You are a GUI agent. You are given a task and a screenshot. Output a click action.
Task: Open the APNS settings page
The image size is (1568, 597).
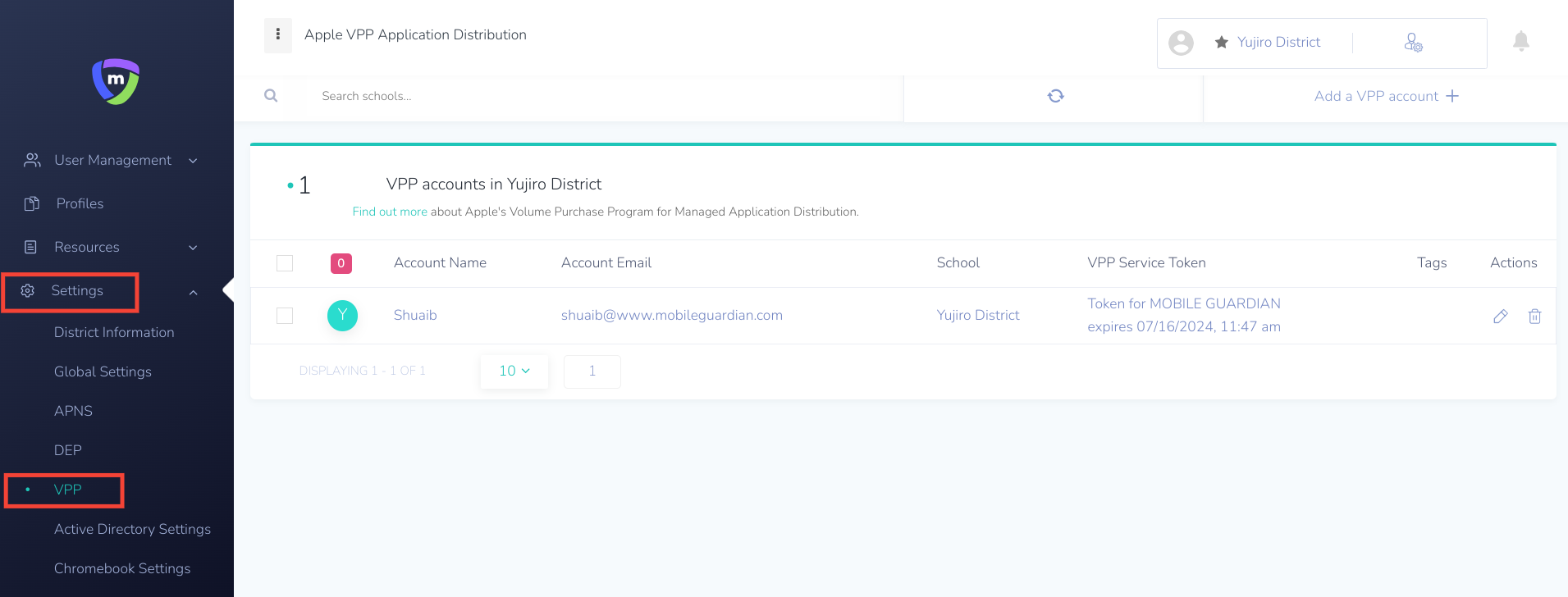click(x=73, y=411)
